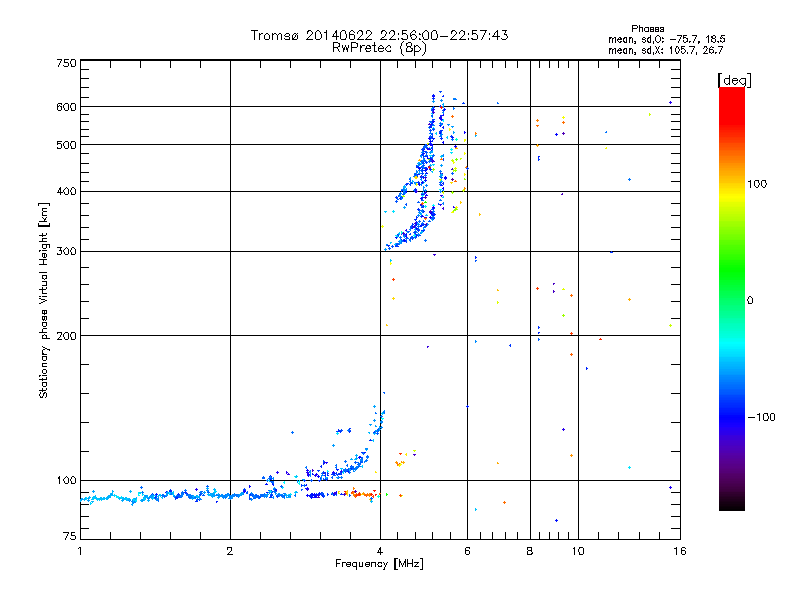Click the plot title 'Tromsø 20140622 22:56:00-22:57:43'
800x600 pixels.
click(379, 35)
